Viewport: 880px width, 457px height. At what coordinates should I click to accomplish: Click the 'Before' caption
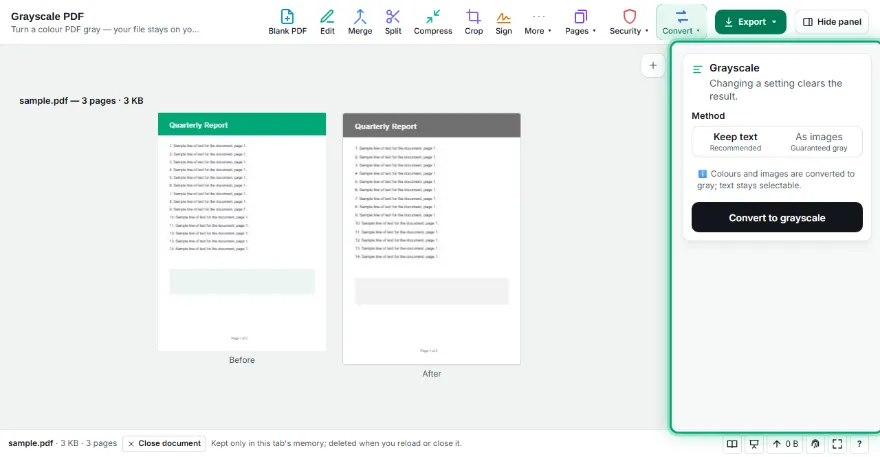point(242,360)
